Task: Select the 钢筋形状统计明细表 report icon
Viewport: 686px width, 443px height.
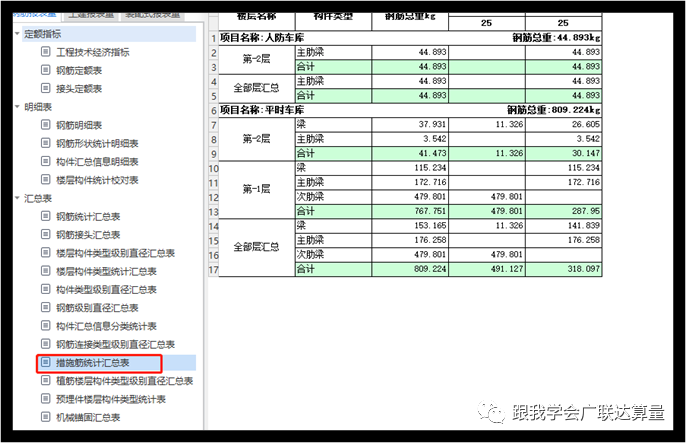Action: pos(46,143)
